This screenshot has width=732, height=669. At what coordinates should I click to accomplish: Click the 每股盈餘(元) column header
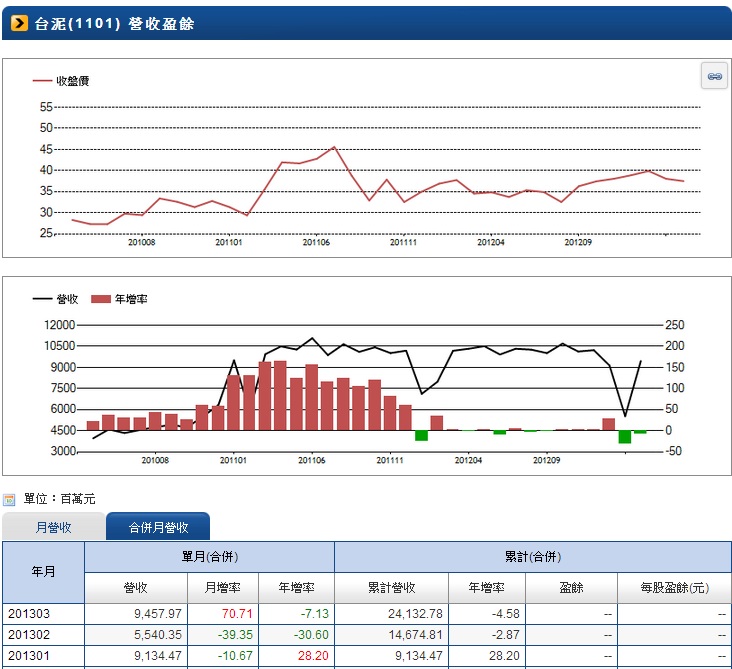tap(675, 587)
